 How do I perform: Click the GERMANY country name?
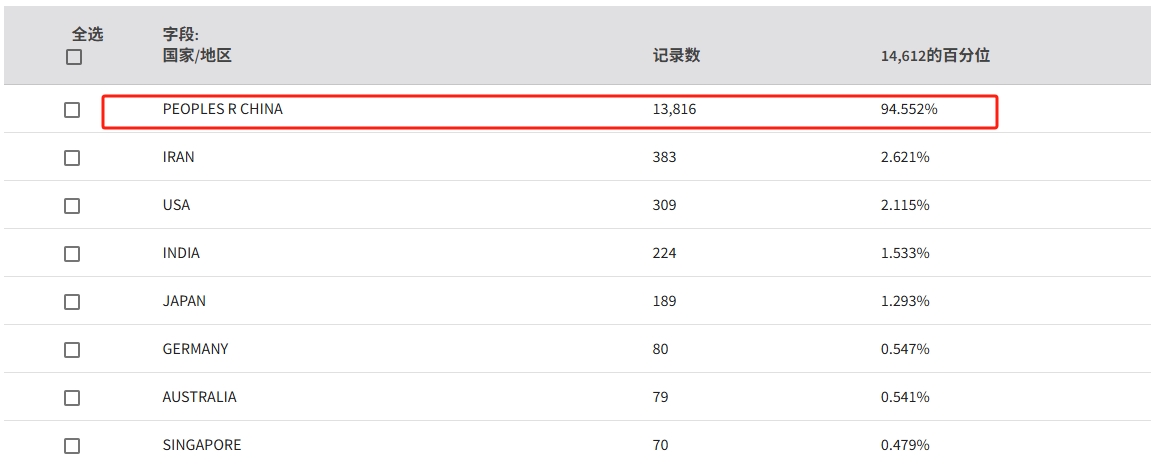pyautogui.click(x=195, y=349)
